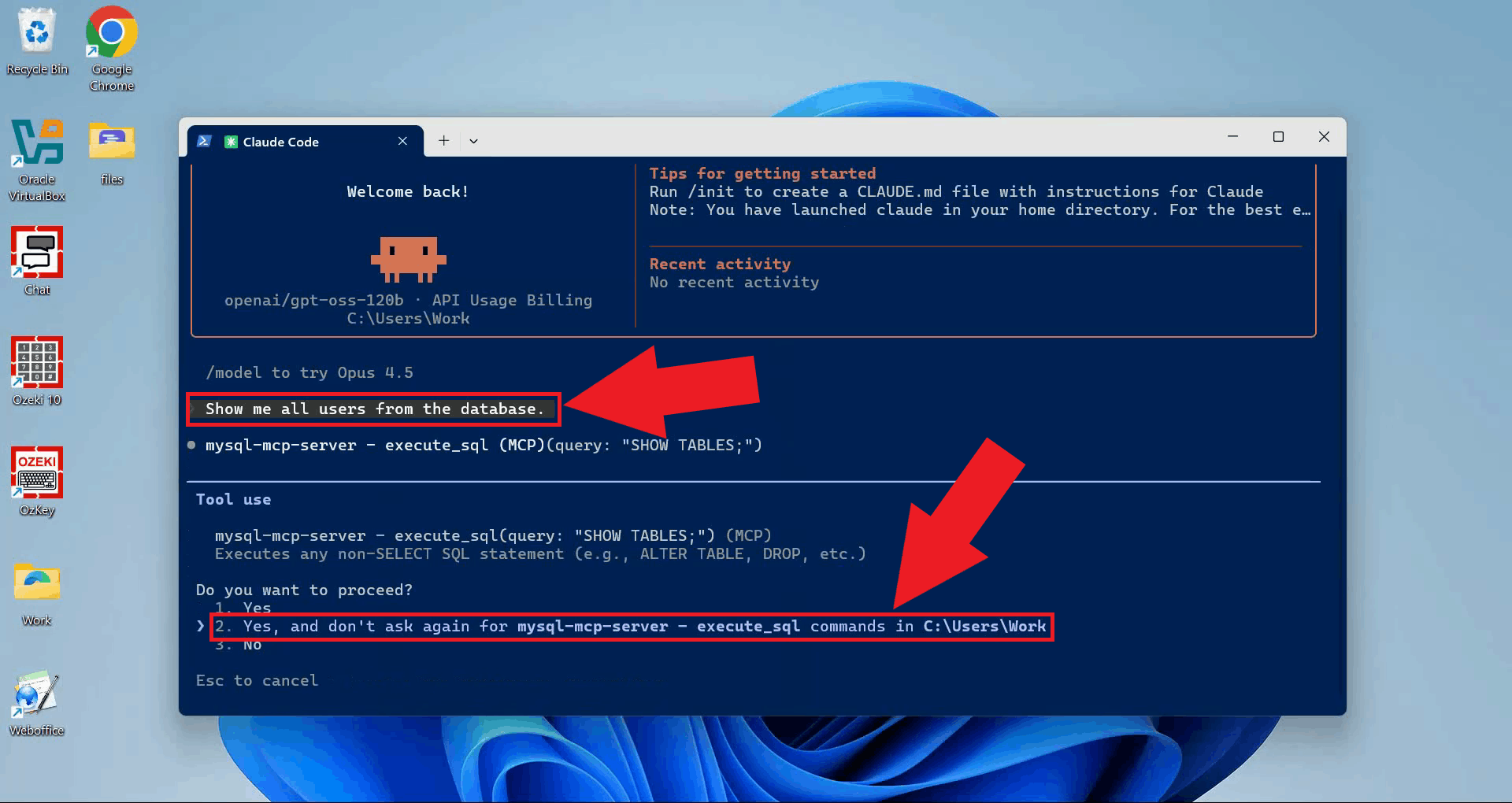Launch the Weboffice desktop icon
Image resolution: width=1512 pixels, height=803 pixels.
tap(37, 702)
